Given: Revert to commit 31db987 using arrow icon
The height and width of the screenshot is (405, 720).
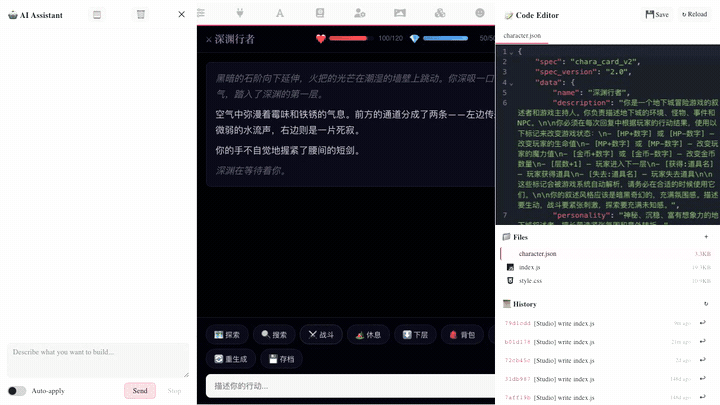Looking at the screenshot, I should coord(703,378).
